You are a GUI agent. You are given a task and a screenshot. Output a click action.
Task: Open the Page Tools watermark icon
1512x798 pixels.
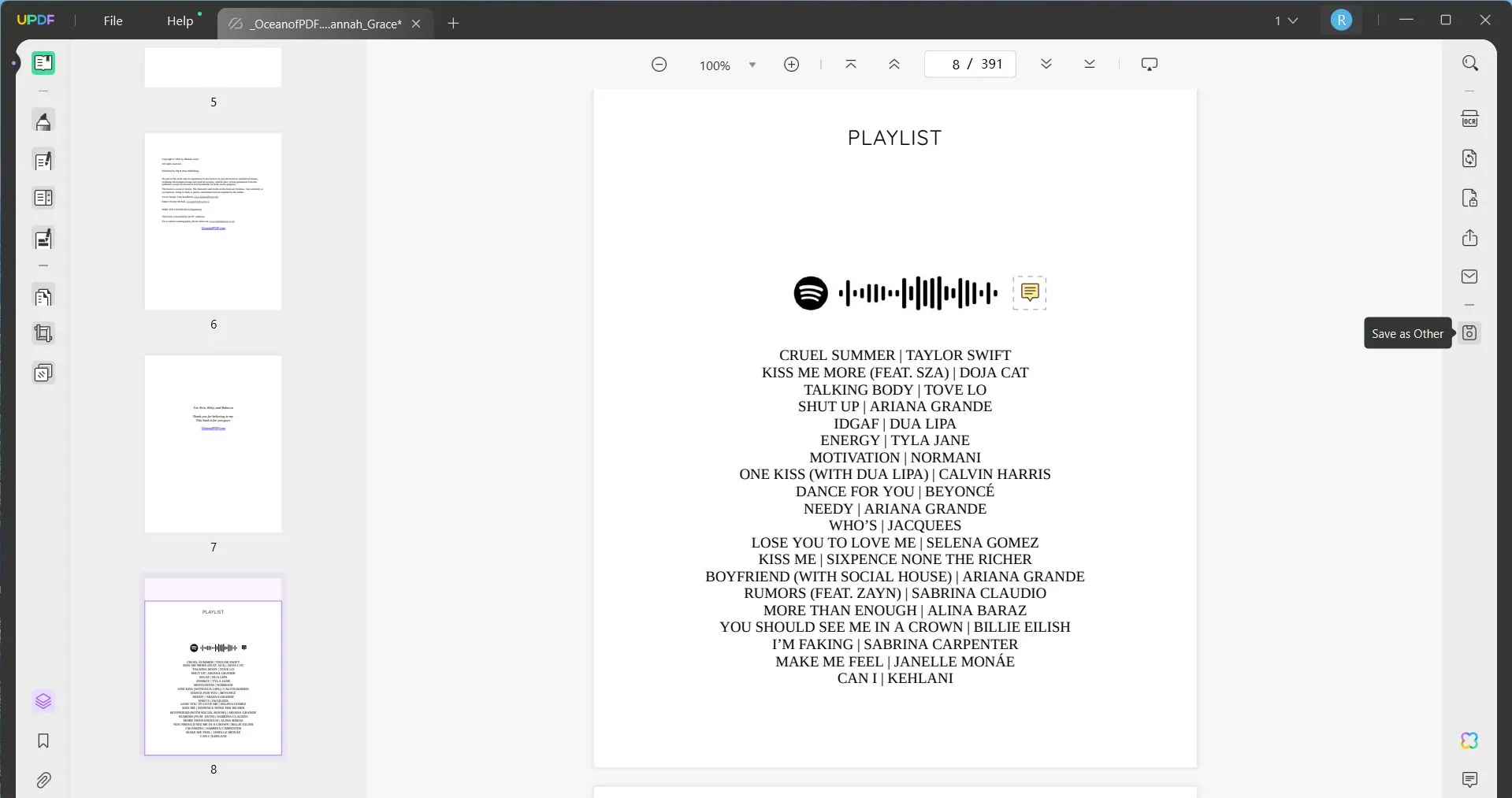43,373
